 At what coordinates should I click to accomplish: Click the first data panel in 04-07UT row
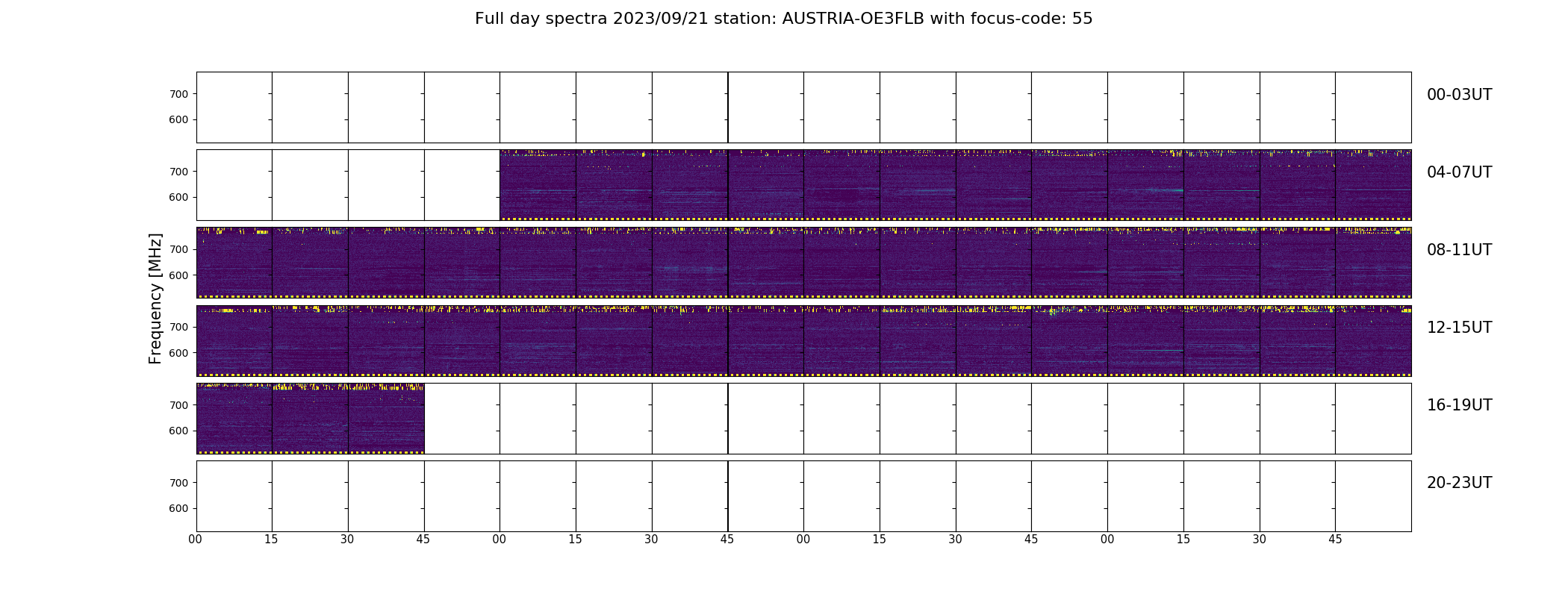[x=538, y=185]
